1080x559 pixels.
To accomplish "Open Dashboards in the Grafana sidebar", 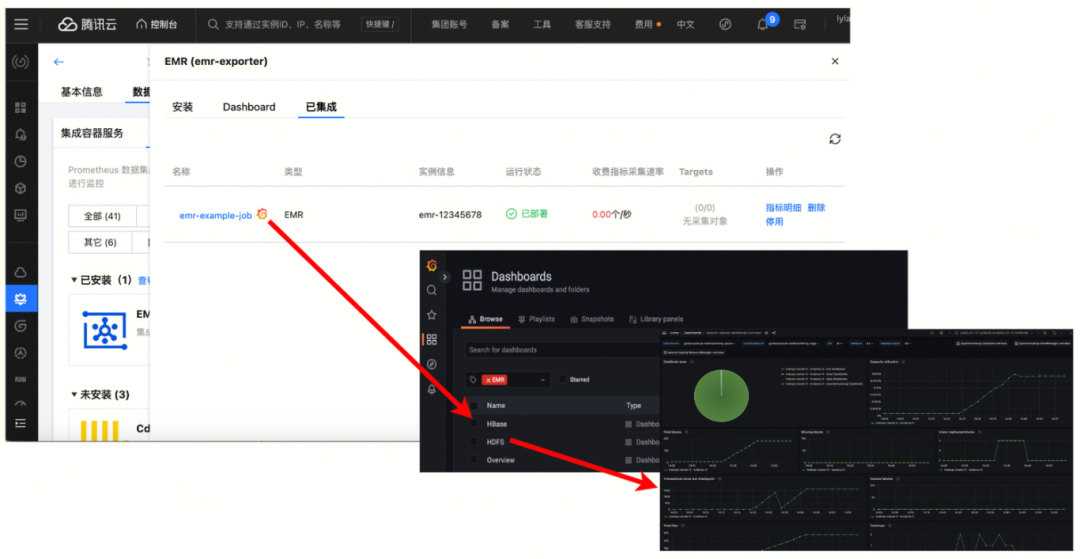I will (432, 339).
